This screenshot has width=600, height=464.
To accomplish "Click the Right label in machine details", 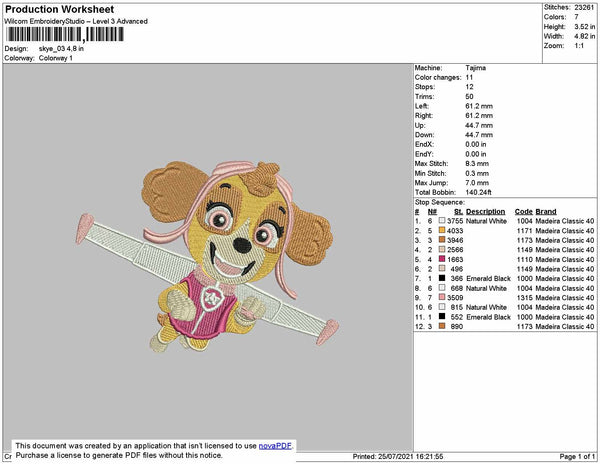I will tap(424, 116).
